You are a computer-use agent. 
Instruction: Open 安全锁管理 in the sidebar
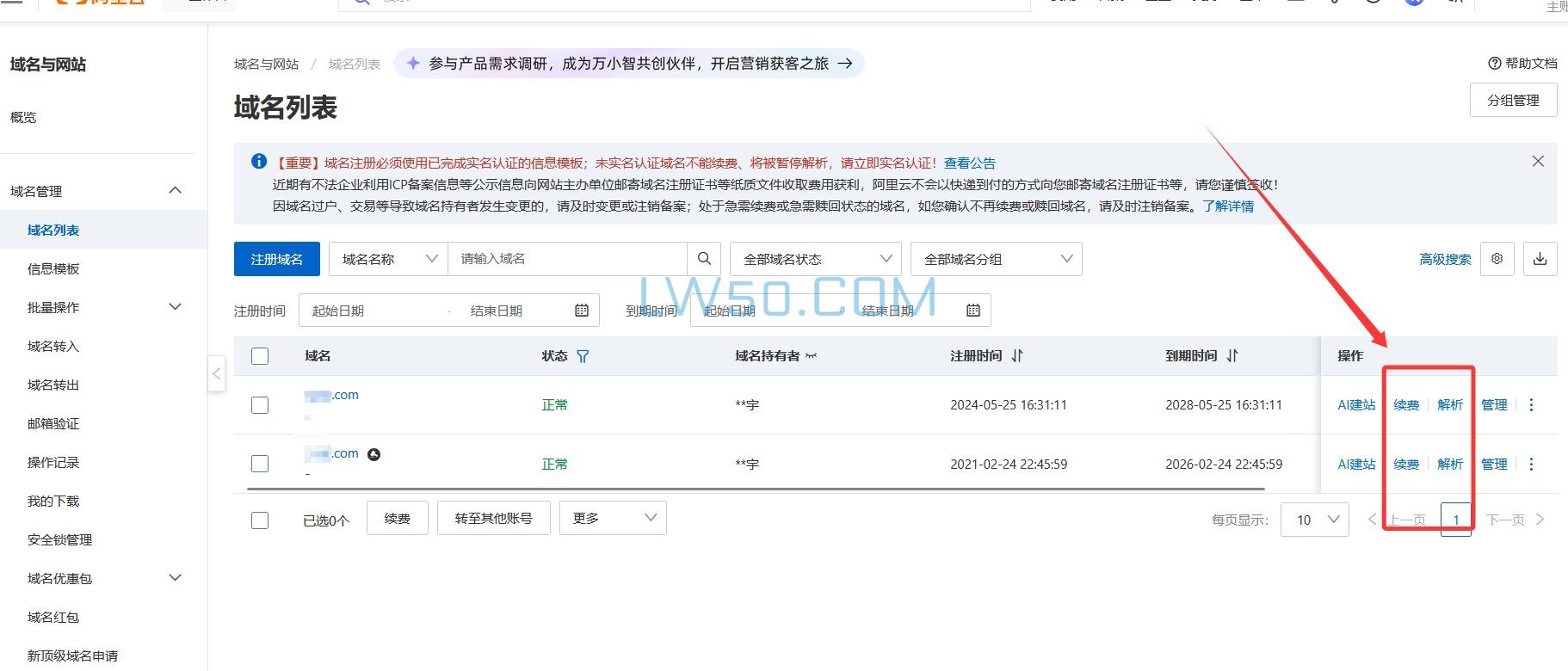pos(59,540)
